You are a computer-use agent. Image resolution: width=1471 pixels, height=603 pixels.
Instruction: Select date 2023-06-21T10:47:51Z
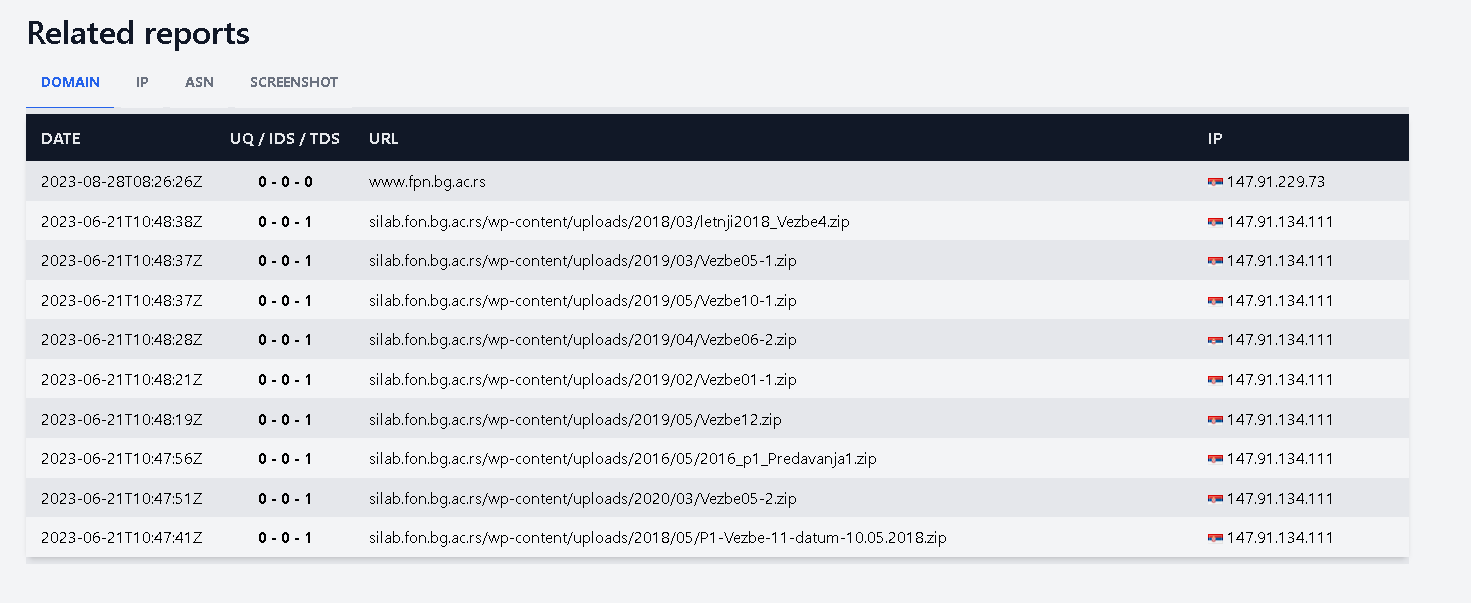click(122, 499)
